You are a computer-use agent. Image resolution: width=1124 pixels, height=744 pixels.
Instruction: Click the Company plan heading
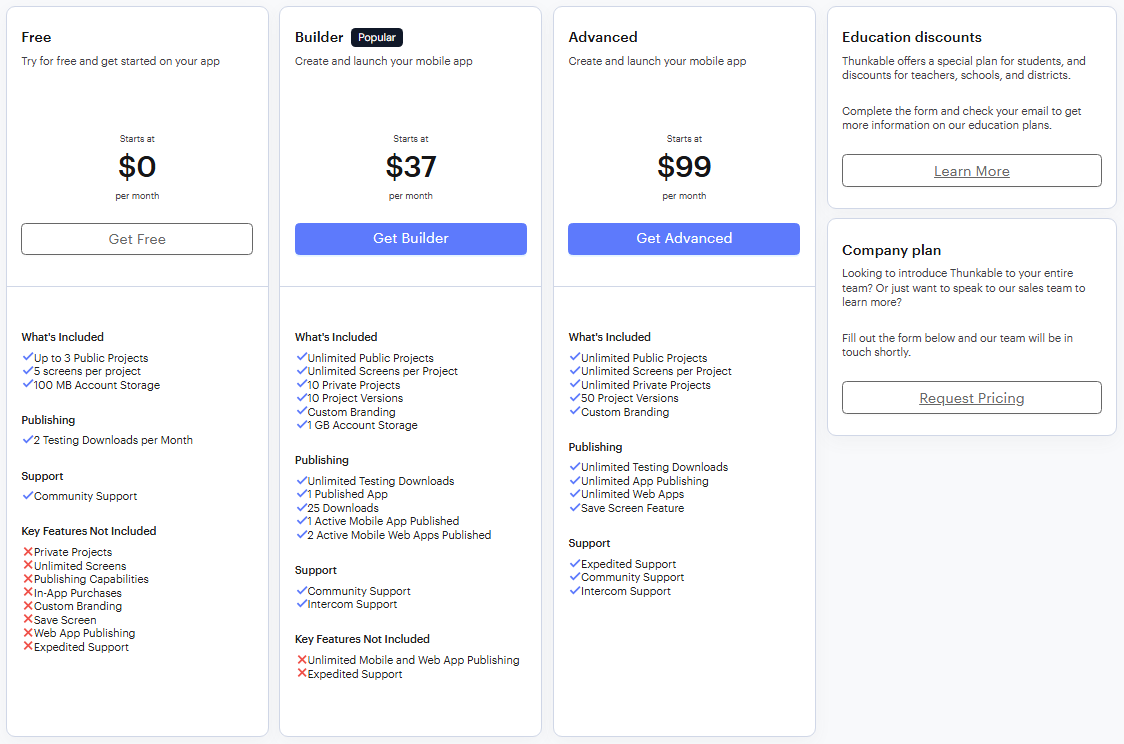891,250
